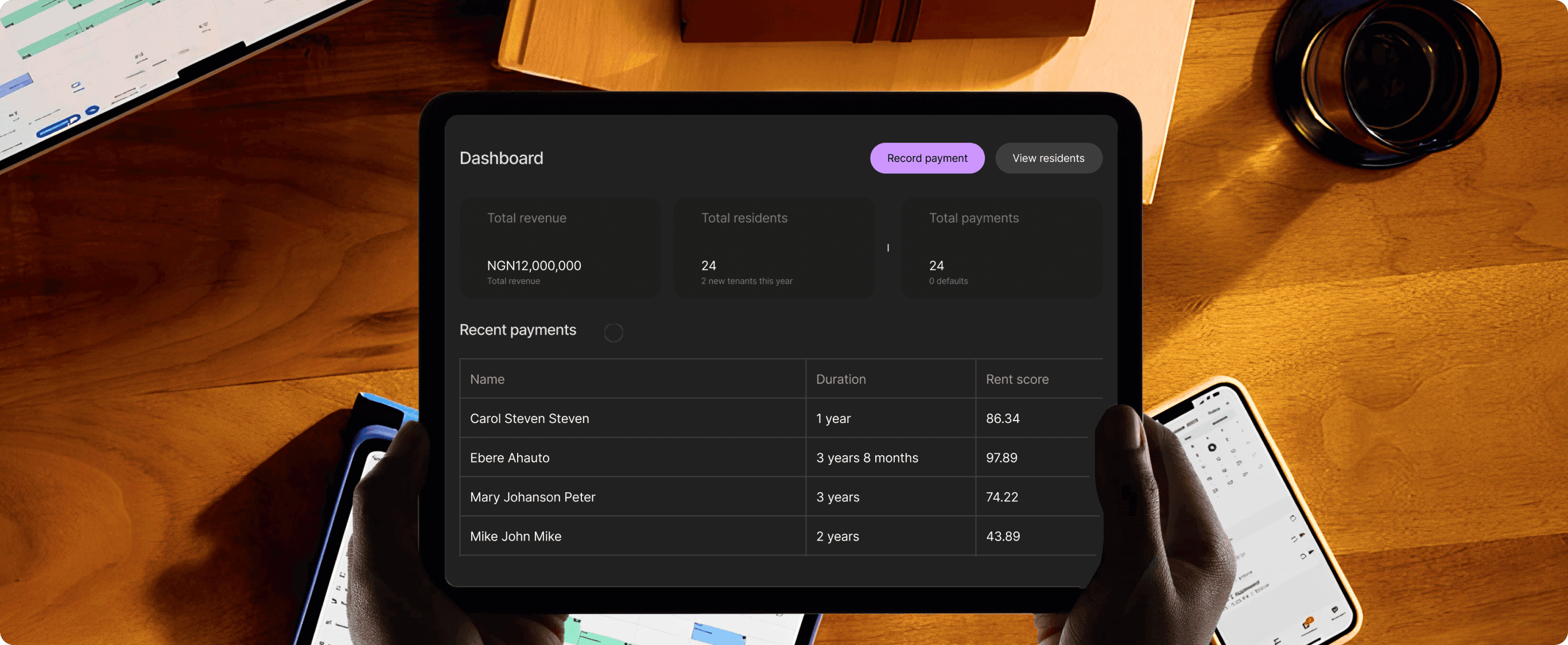Select the Total payments card
1568x645 pixels.
point(1001,247)
